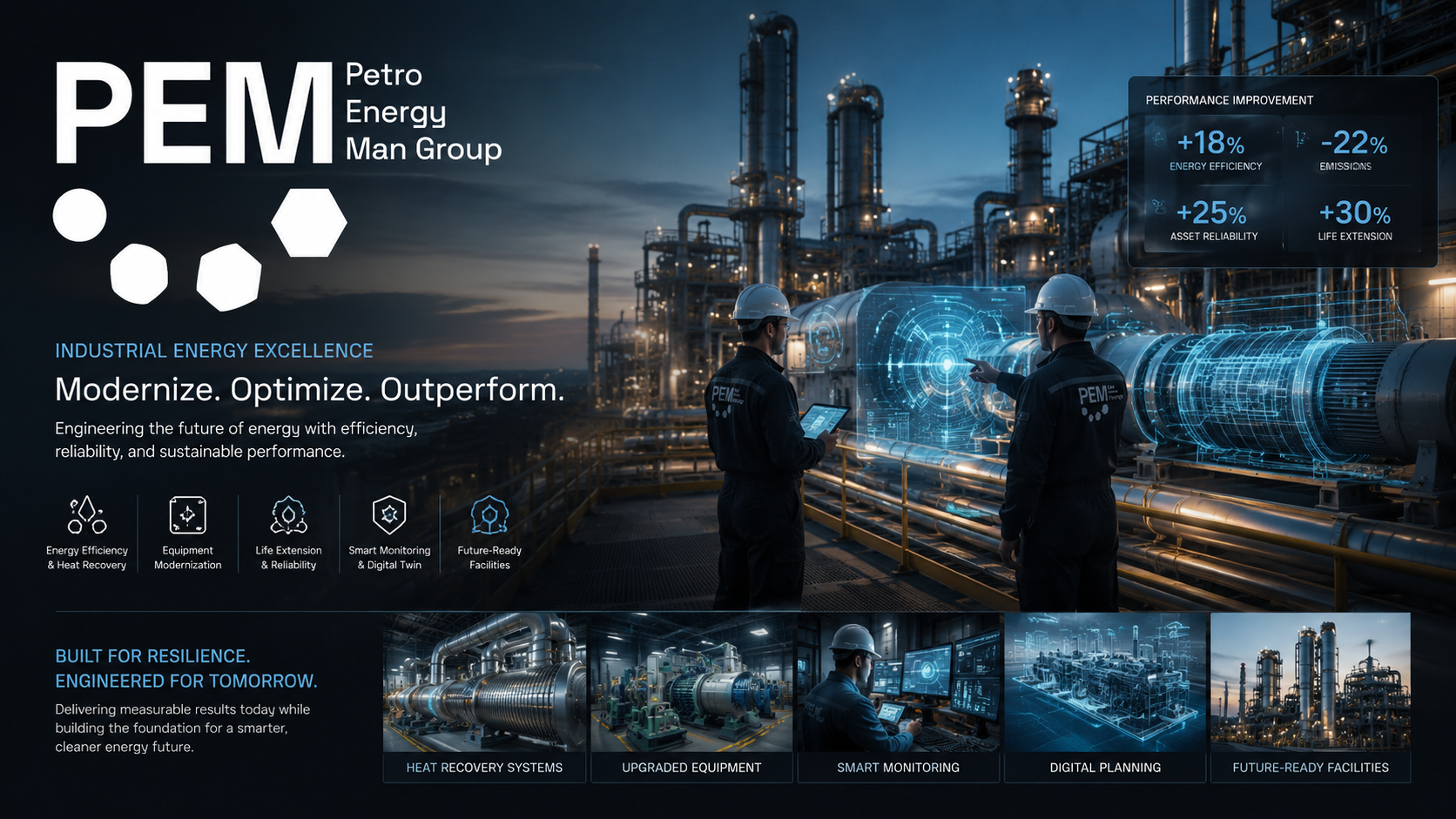Select the -22% Emissions stat
Screen dimensions: 1456x819
(1352, 150)
